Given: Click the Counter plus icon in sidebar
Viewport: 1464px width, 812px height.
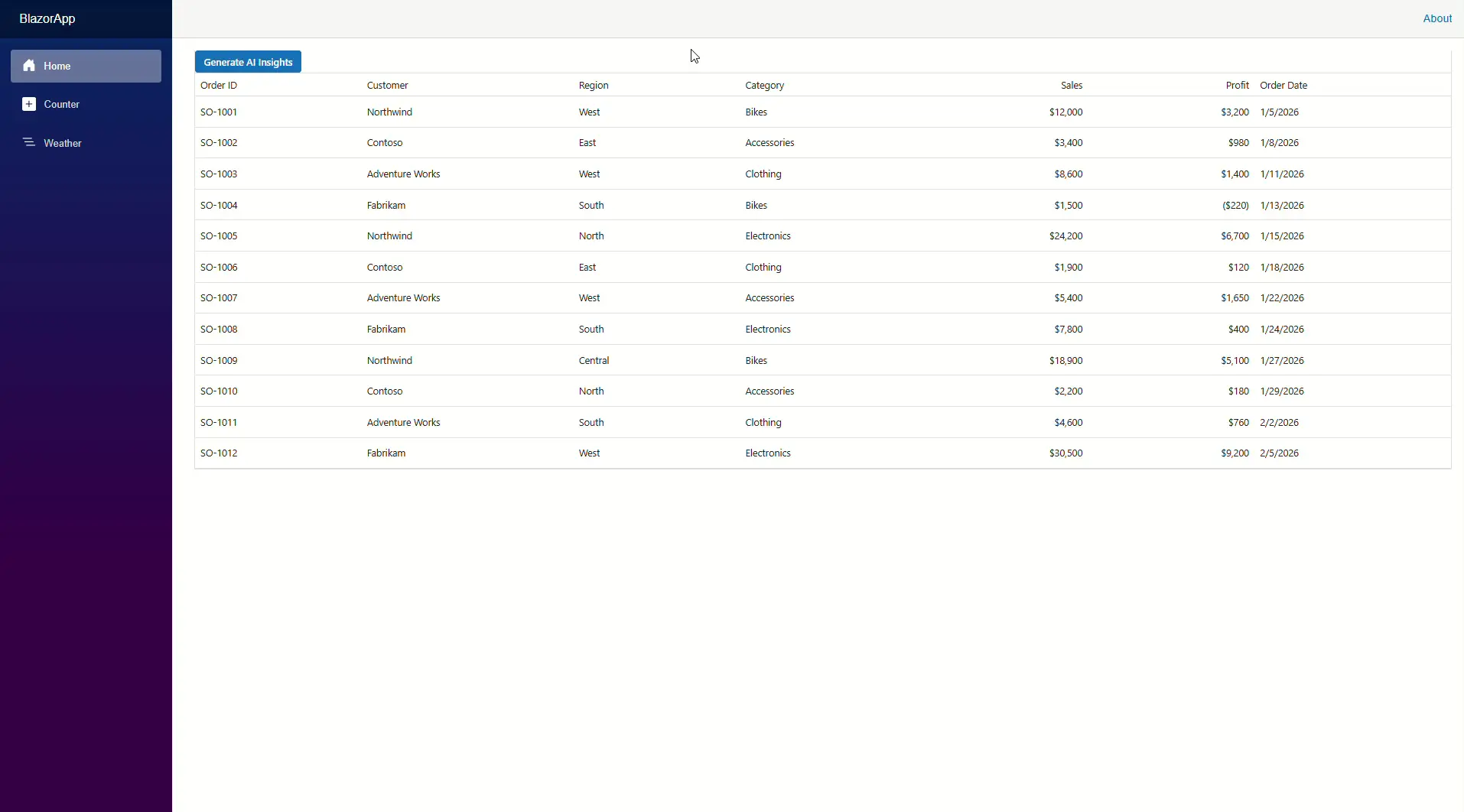Looking at the screenshot, I should pyautogui.click(x=29, y=104).
